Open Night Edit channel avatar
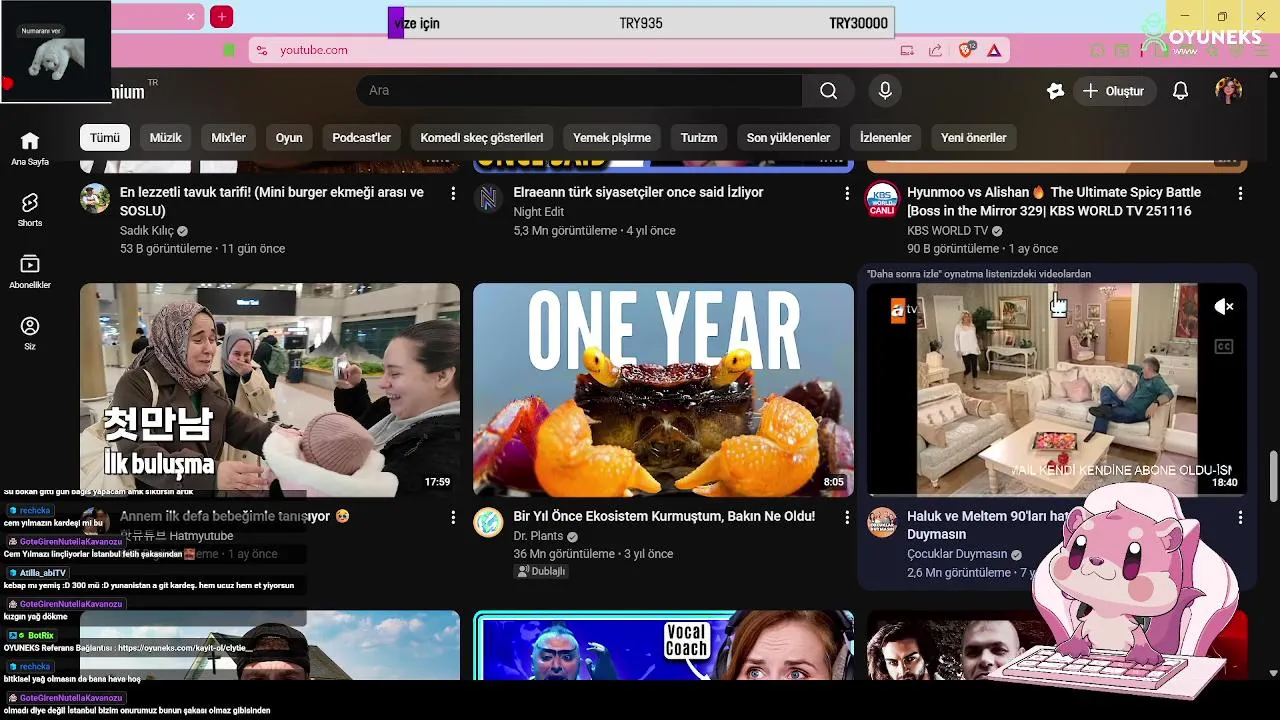1280x720 pixels. tap(488, 198)
